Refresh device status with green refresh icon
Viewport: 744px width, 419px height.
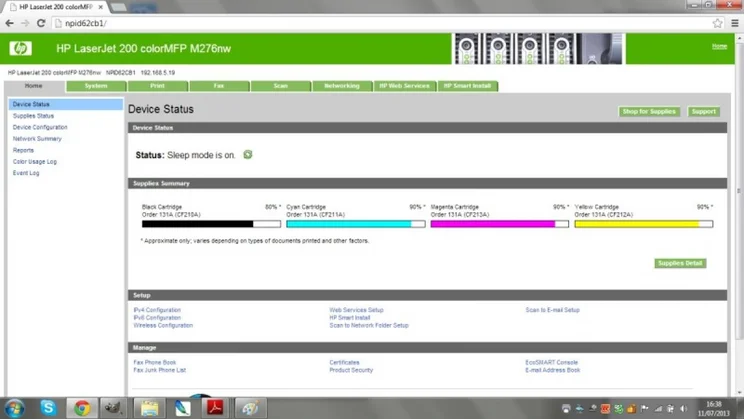click(x=248, y=155)
